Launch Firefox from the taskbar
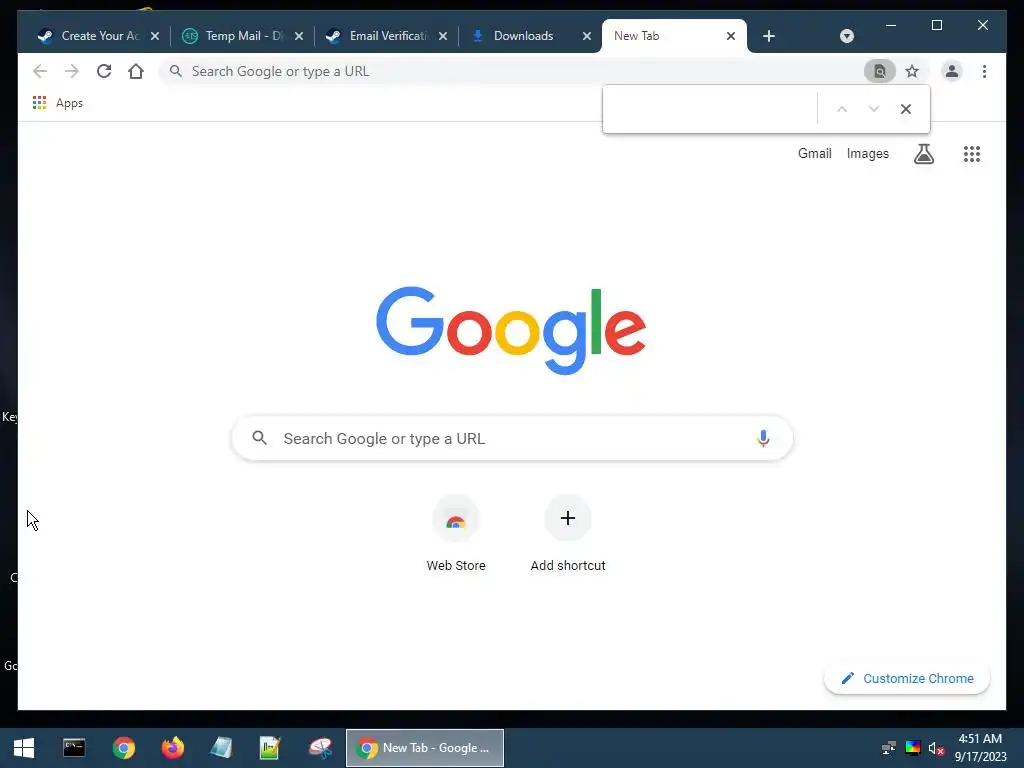Image resolution: width=1024 pixels, height=768 pixels. pos(173,748)
